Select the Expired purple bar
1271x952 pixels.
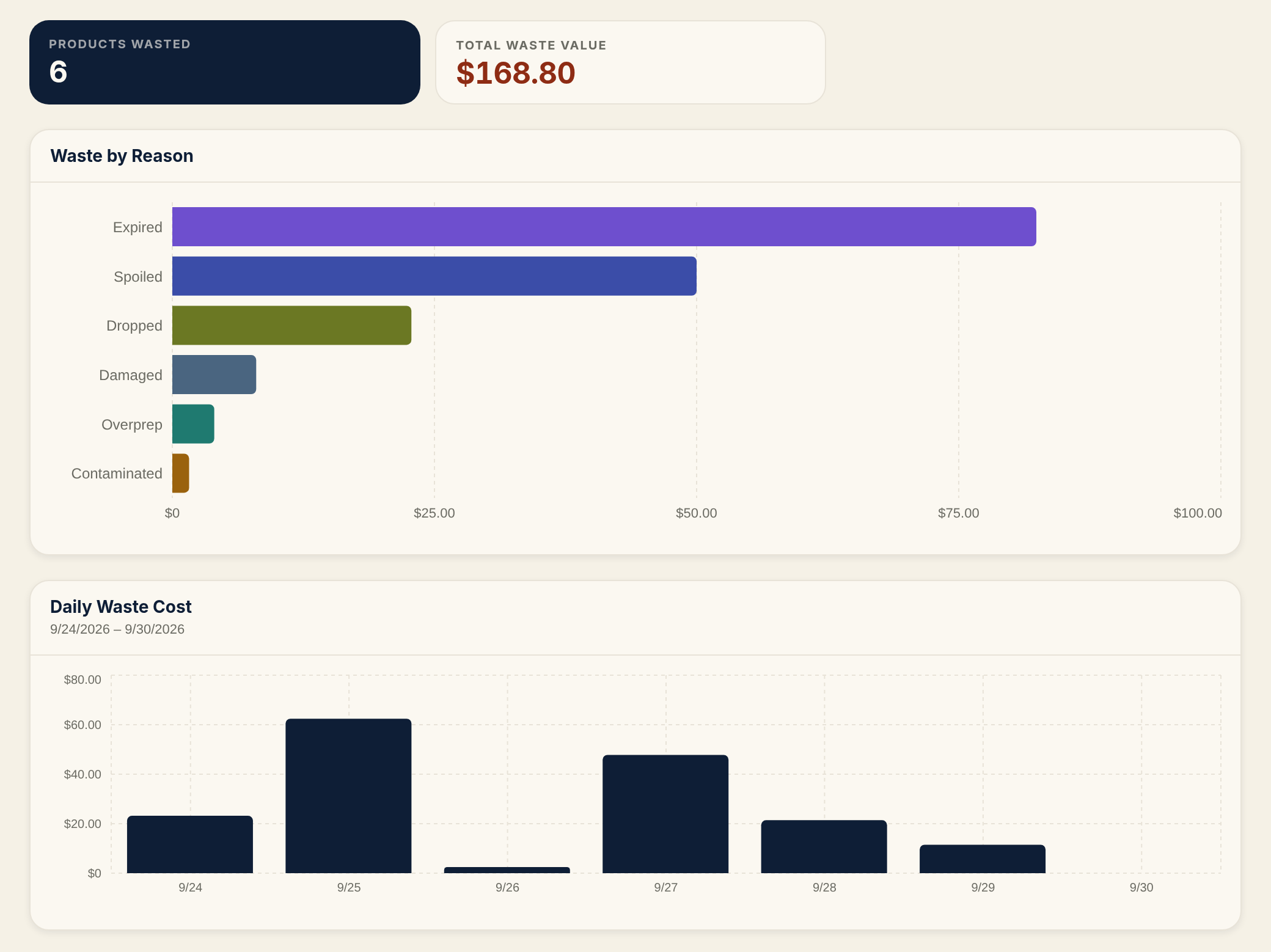pyautogui.click(x=604, y=227)
